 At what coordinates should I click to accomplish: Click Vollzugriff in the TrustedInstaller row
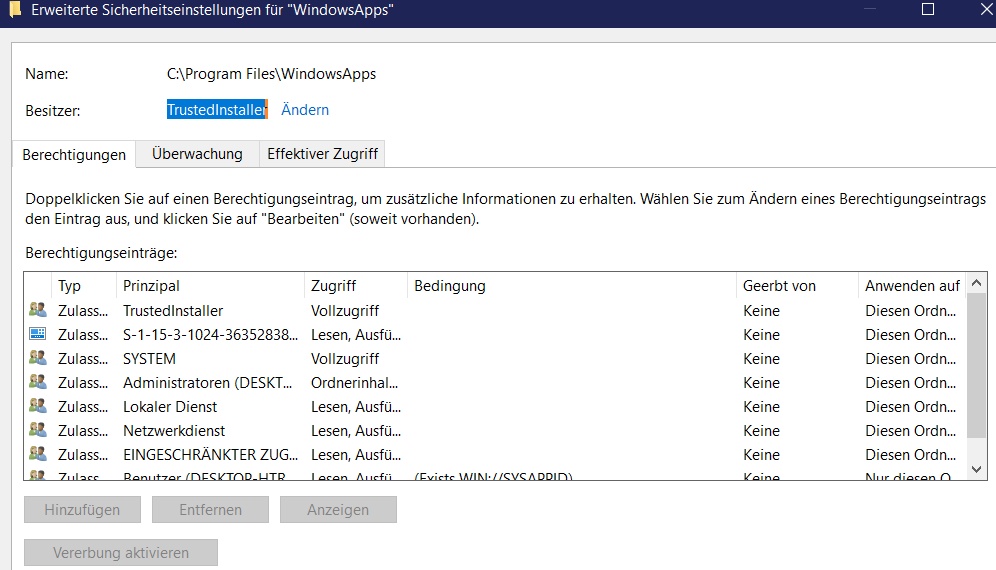[345, 311]
